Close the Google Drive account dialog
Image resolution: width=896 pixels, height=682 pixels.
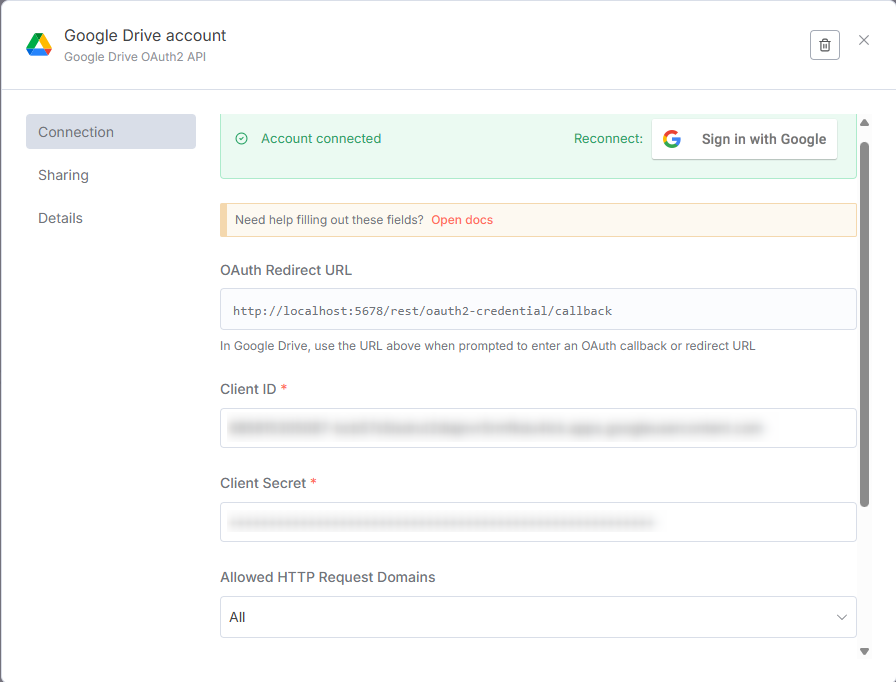tap(864, 41)
